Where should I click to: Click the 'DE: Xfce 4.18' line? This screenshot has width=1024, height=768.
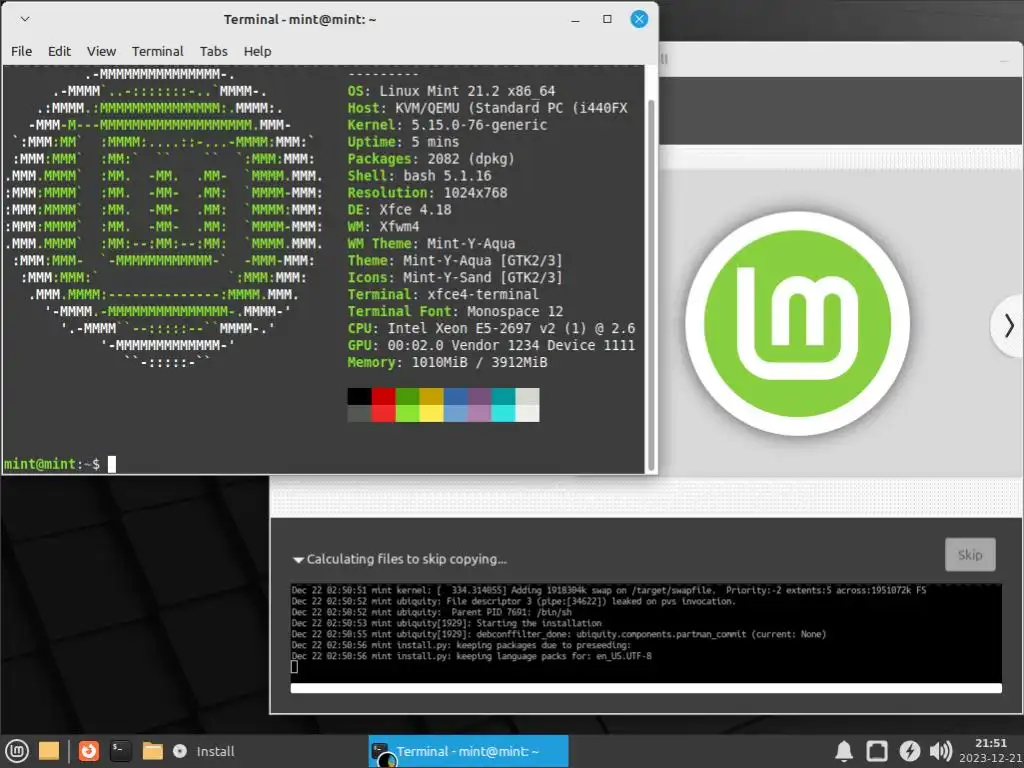399,210
